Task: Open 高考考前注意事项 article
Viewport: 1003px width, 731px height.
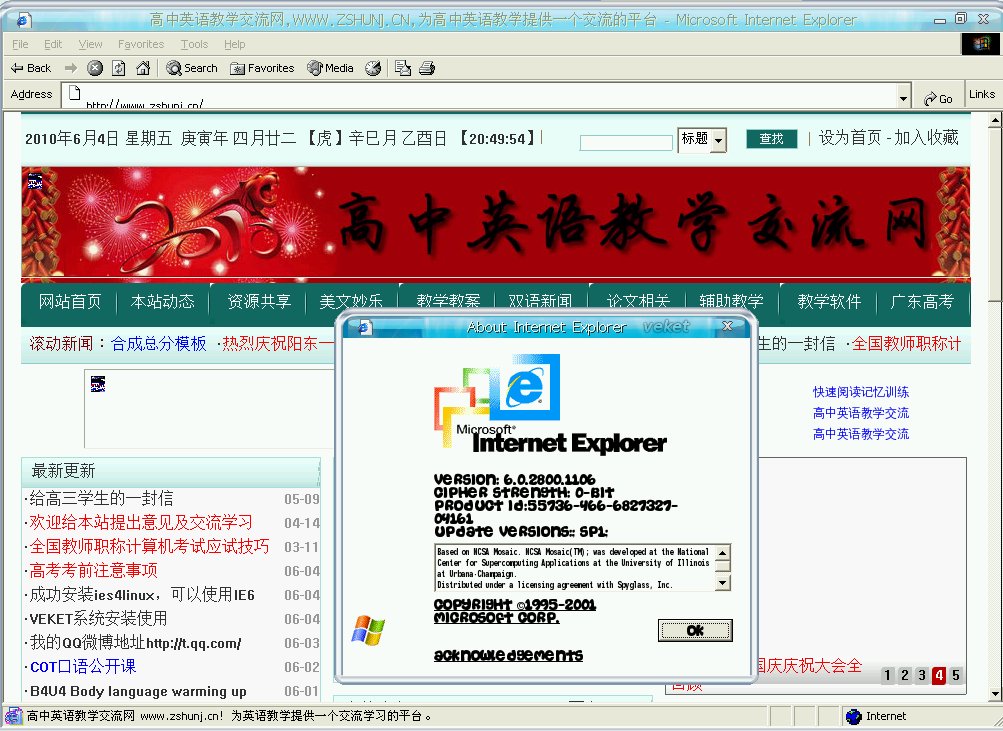Action: tap(93, 570)
